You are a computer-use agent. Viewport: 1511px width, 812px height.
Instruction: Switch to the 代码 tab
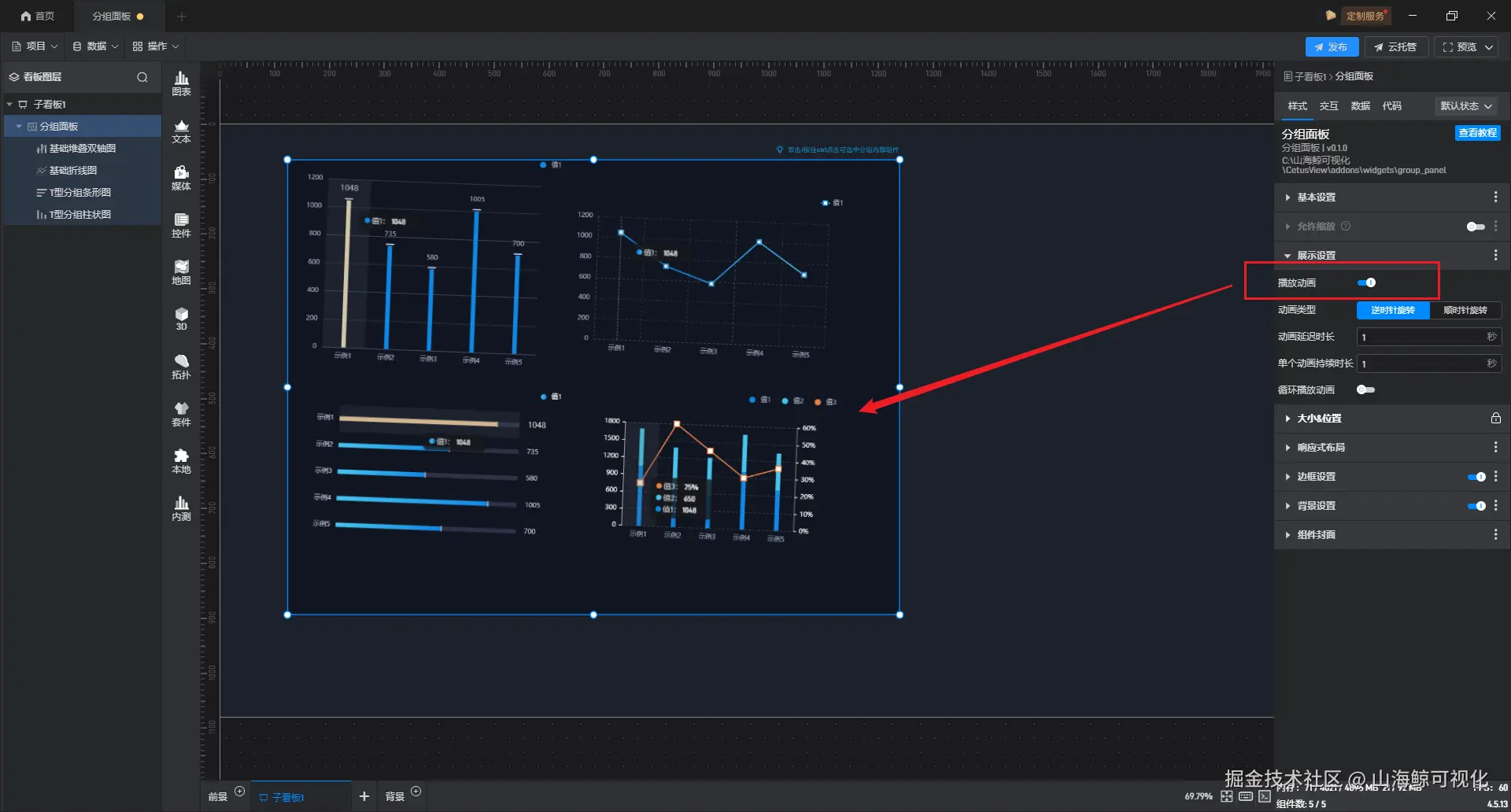tap(1392, 106)
